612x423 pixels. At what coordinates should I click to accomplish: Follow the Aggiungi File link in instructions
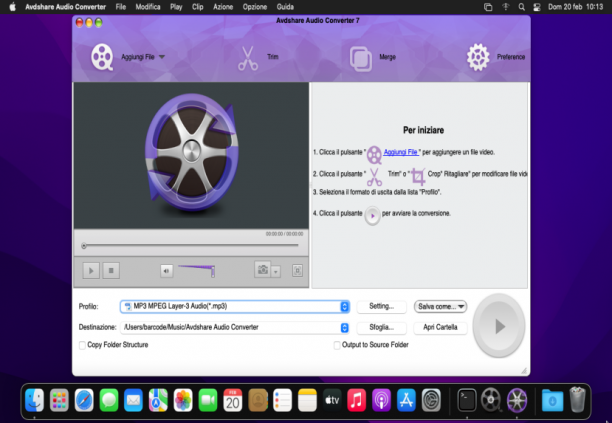point(401,152)
